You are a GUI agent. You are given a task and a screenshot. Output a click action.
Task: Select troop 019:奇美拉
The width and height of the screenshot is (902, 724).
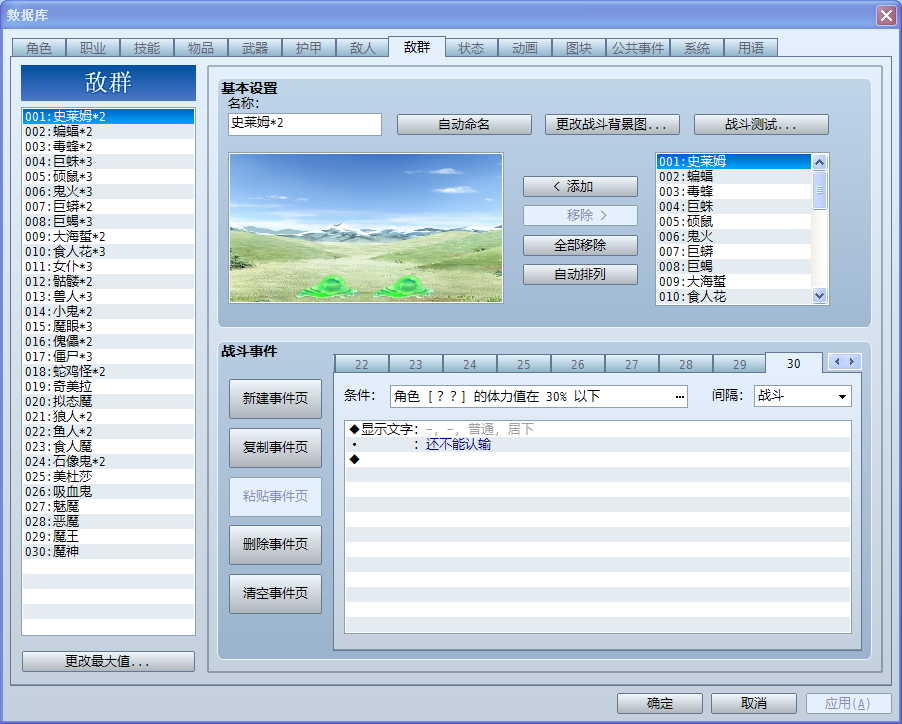point(108,386)
